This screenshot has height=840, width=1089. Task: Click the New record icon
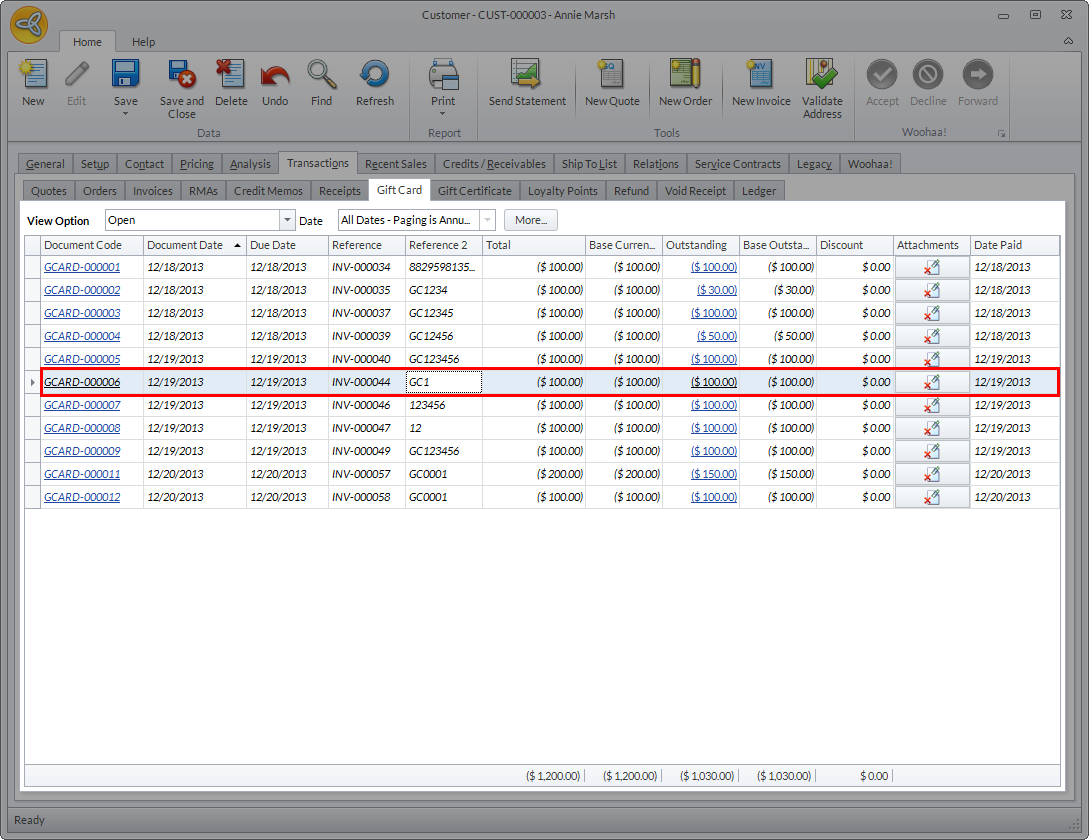(33, 76)
